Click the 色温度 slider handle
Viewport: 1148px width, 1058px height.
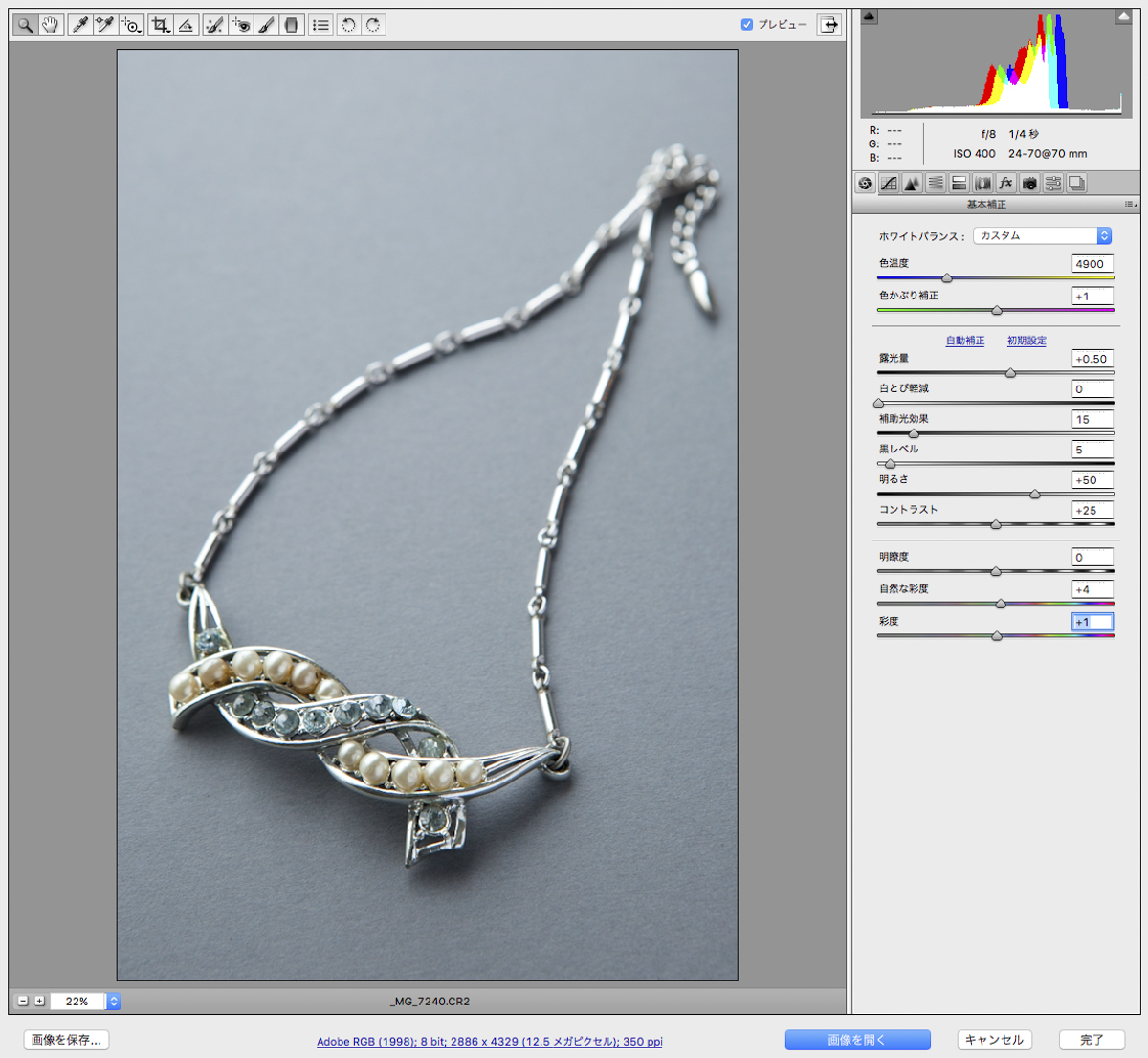point(947,278)
